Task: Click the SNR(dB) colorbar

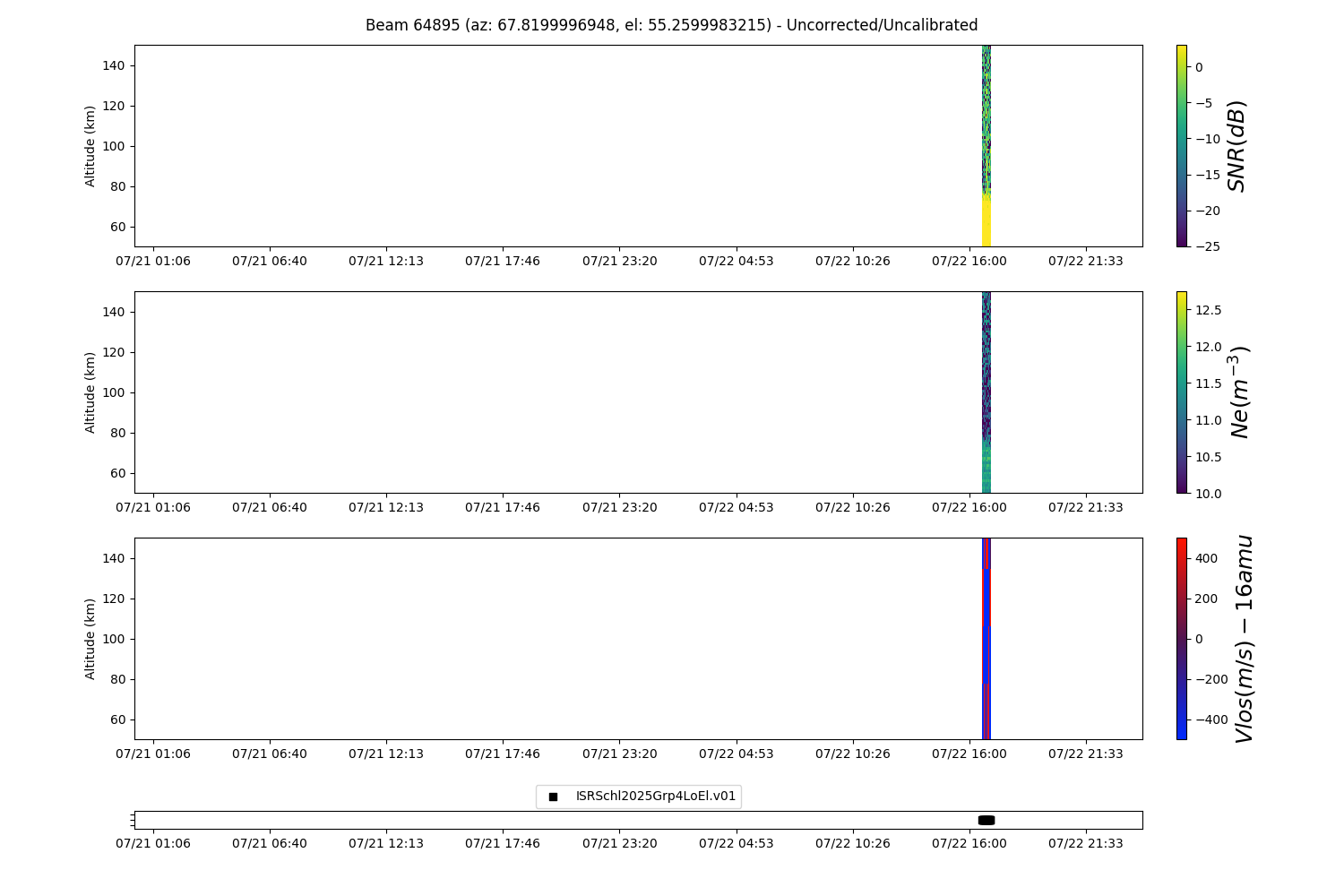Action: tap(1181, 146)
